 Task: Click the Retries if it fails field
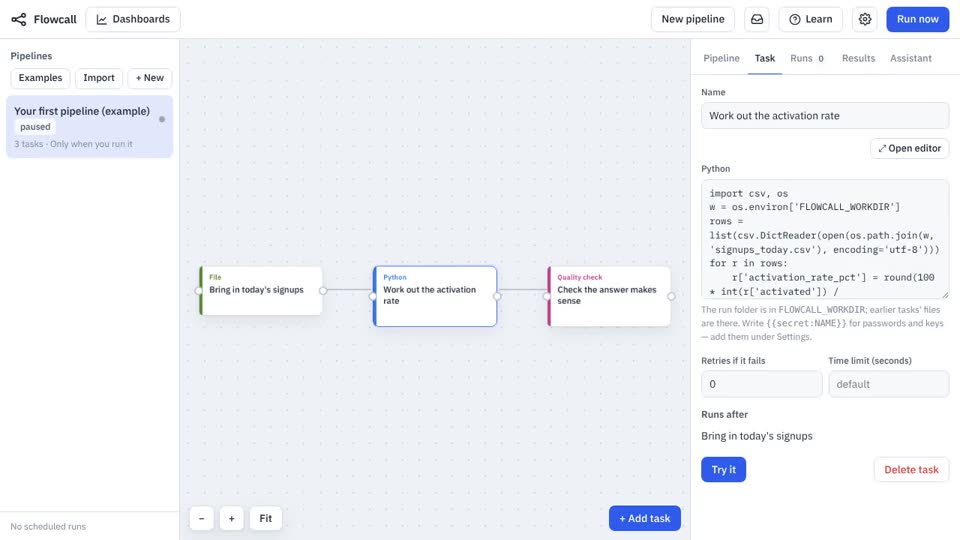pos(762,384)
